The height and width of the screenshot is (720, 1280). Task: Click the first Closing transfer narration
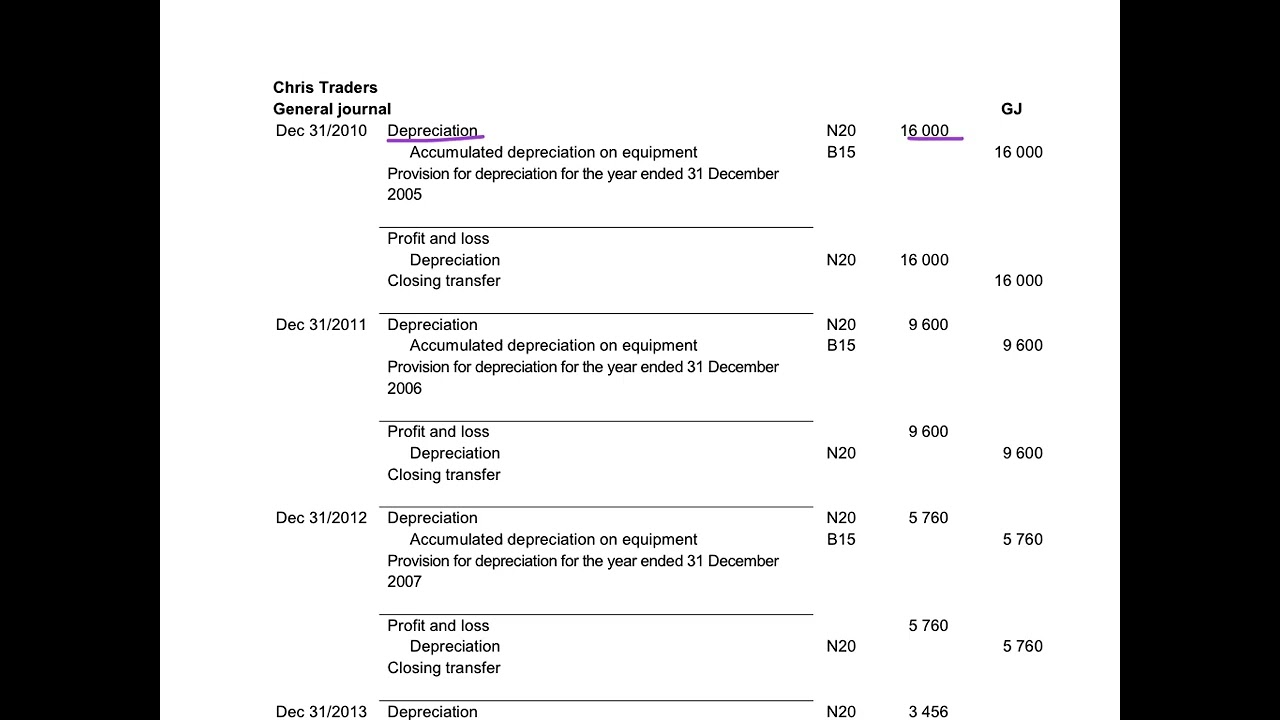444,281
